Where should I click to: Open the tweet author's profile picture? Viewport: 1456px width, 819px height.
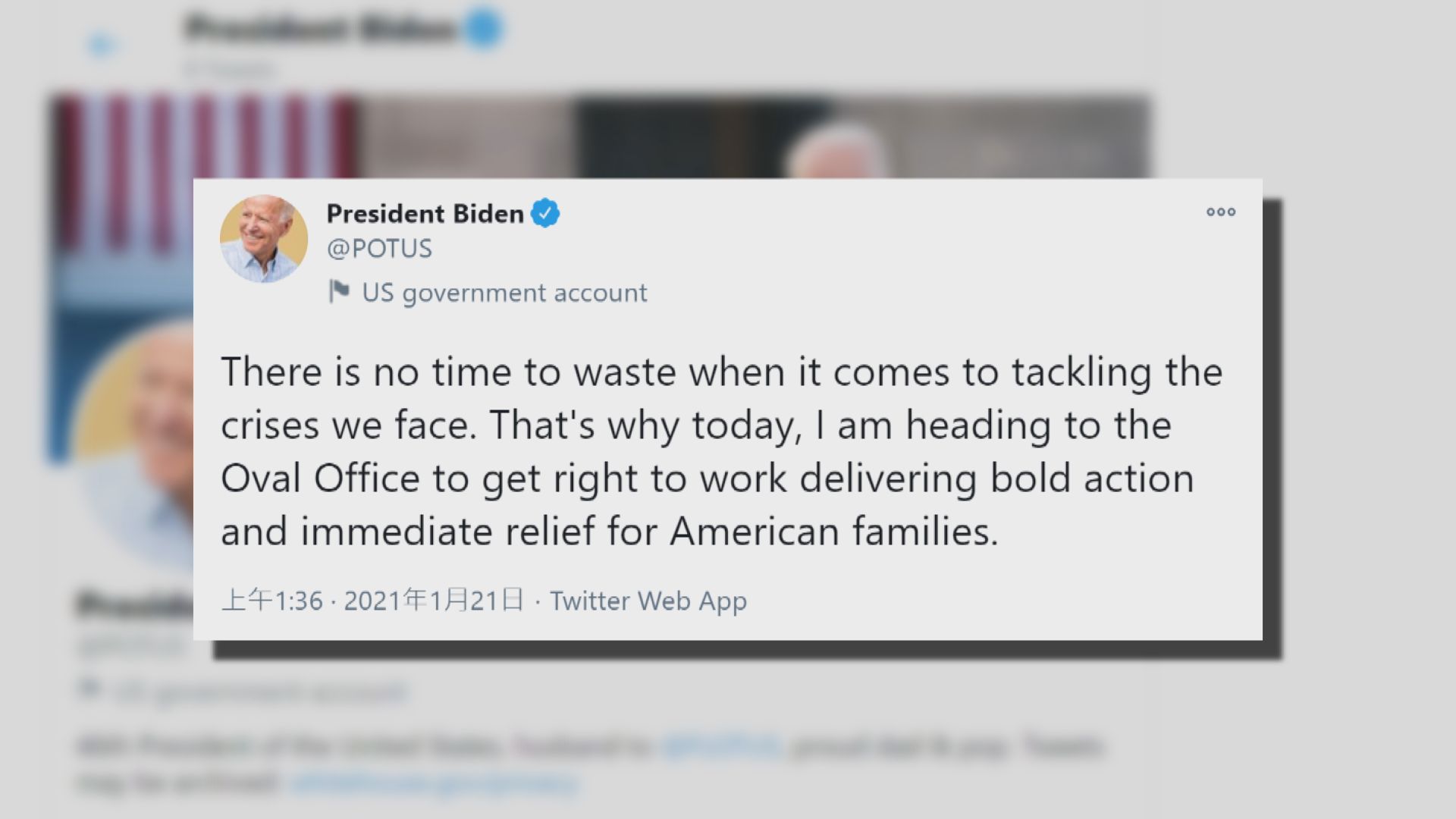(x=264, y=239)
